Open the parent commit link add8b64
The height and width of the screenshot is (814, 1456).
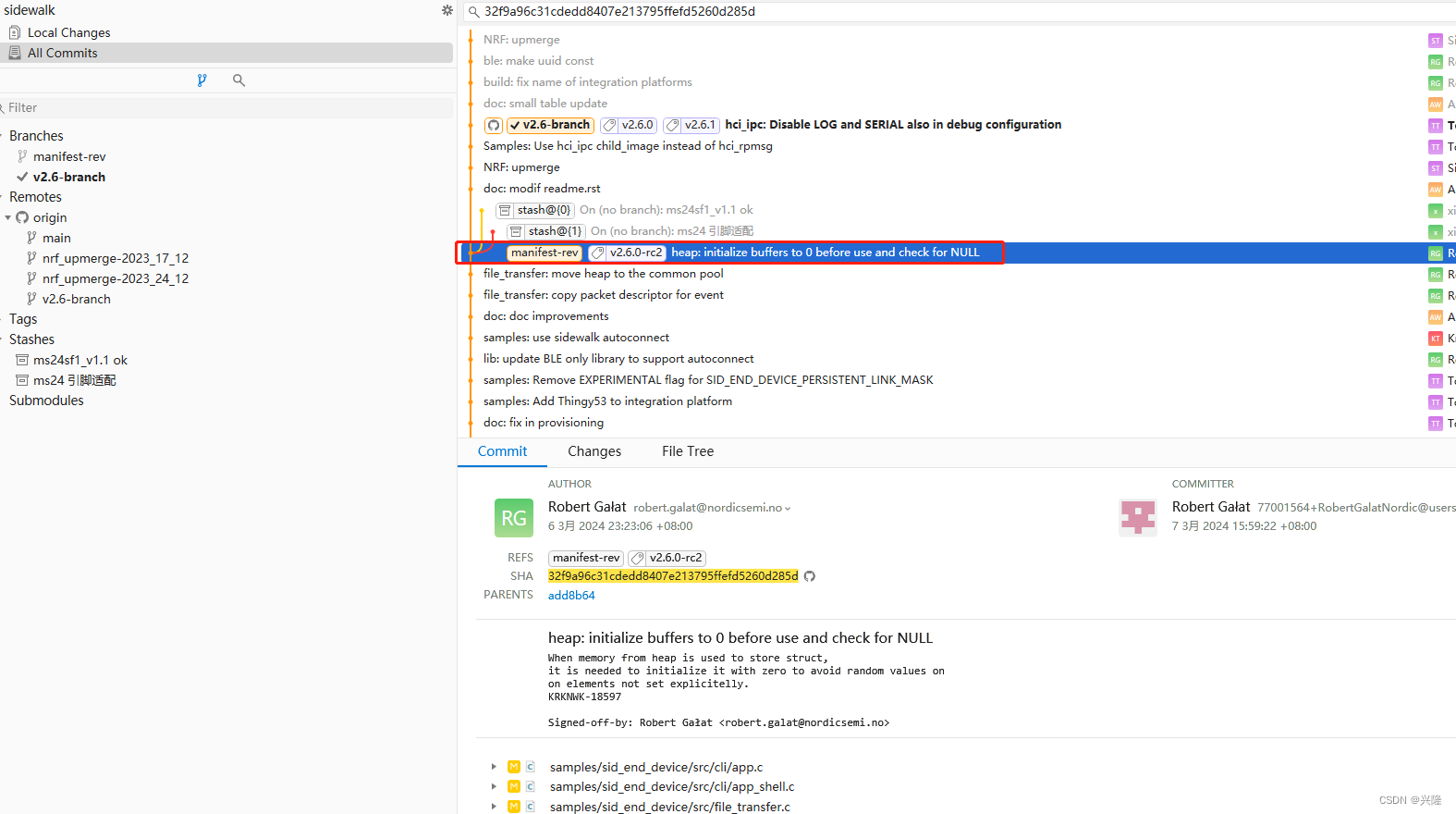click(x=571, y=596)
